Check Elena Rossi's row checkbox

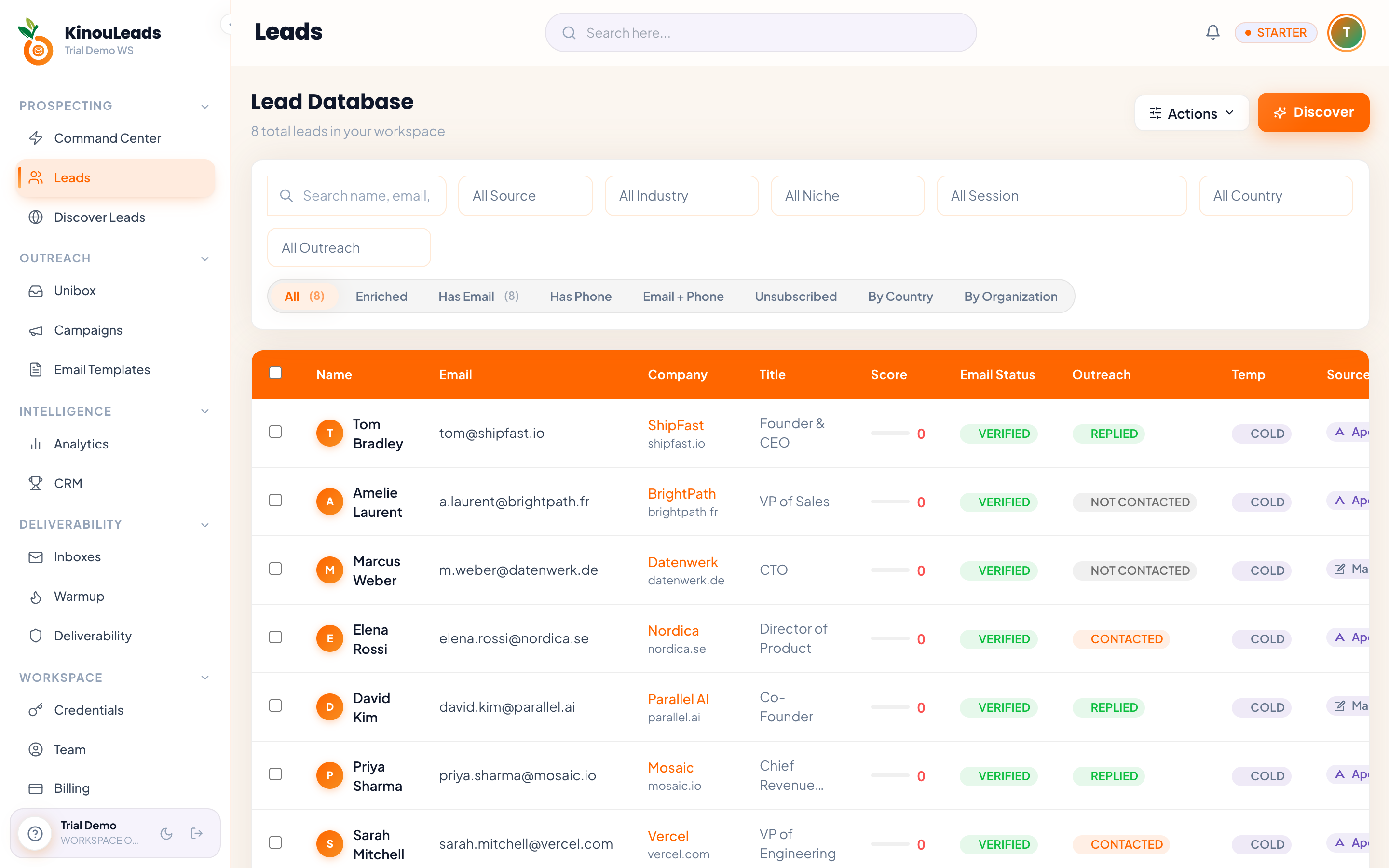click(275, 637)
